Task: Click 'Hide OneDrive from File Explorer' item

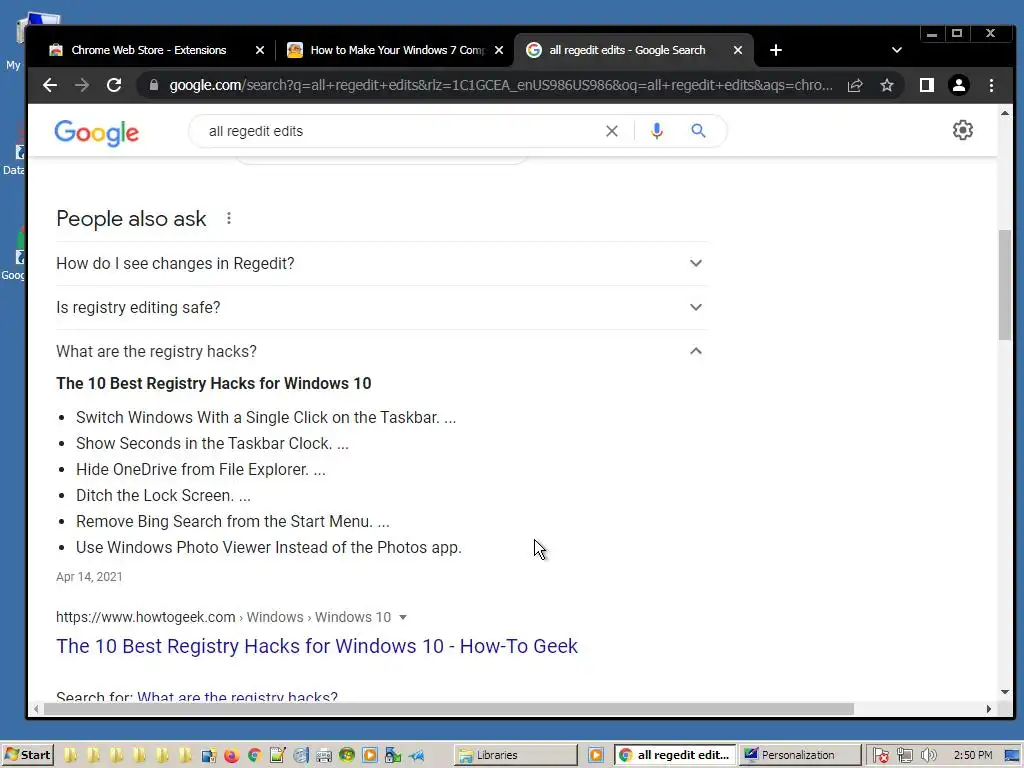Action: coord(200,470)
